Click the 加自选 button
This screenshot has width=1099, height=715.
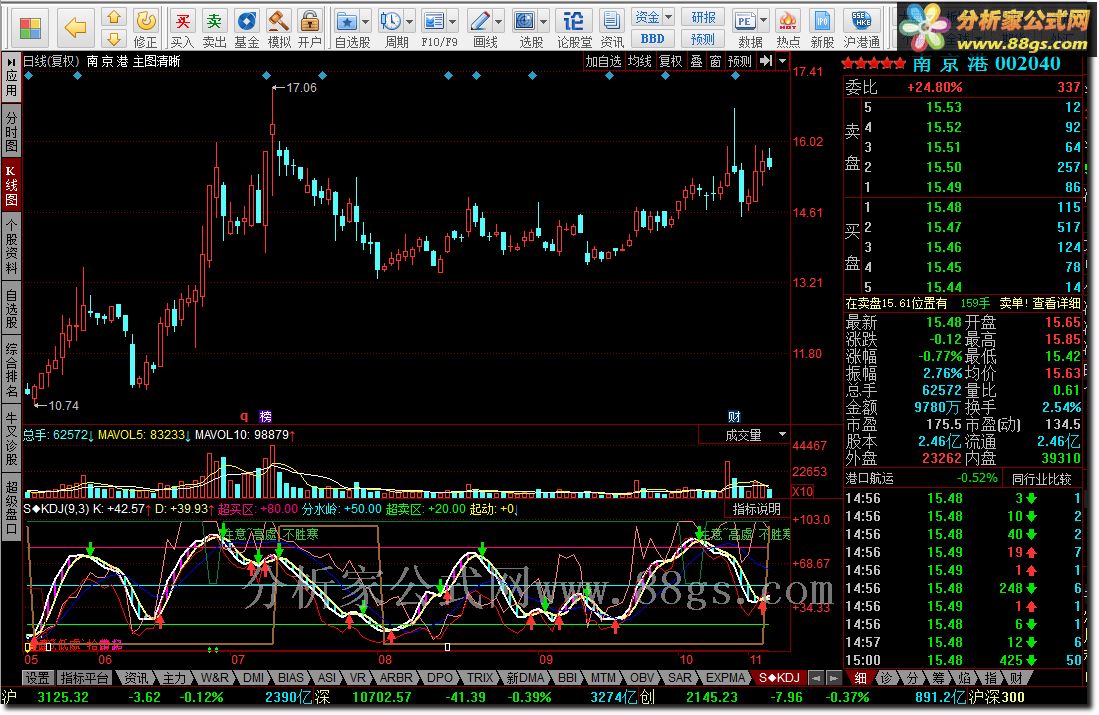click(x=603, y=61)
